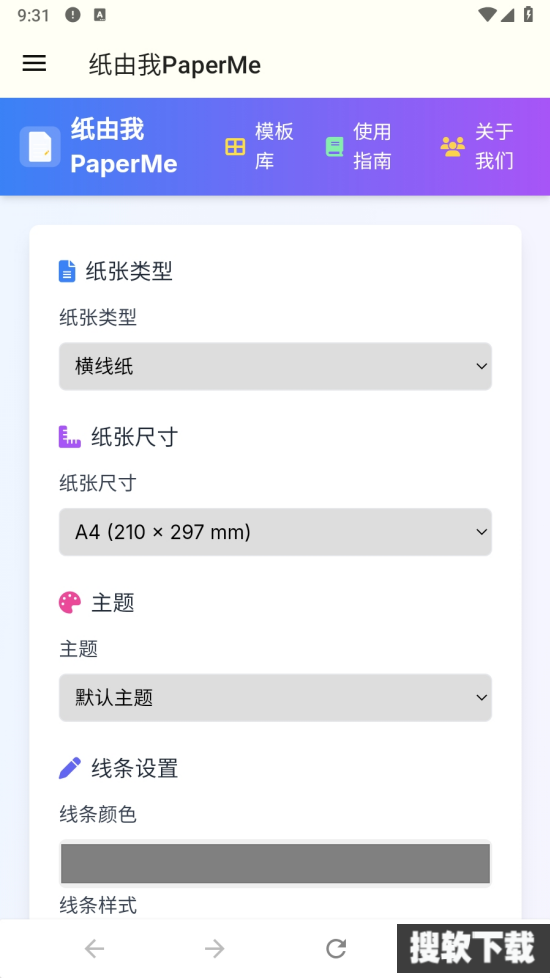Click the pink palette icon beside 主题
550x978 pixels.
[70, 603]
